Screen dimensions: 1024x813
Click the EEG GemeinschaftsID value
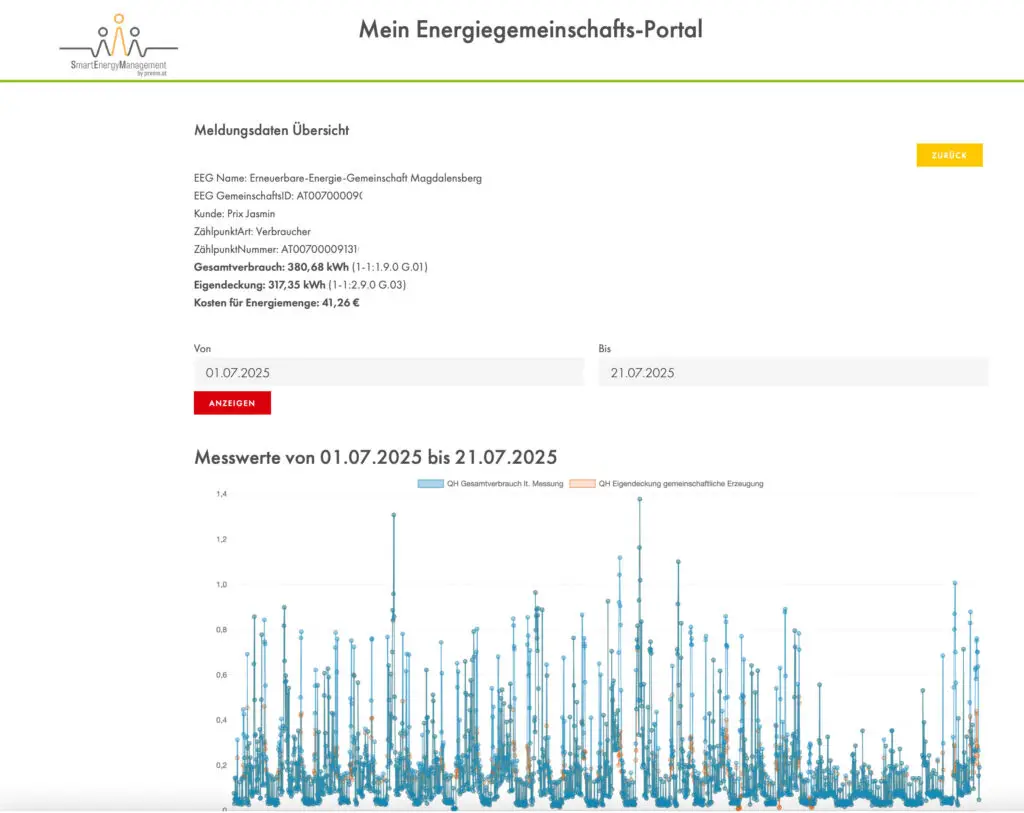(x=329, y=196)
